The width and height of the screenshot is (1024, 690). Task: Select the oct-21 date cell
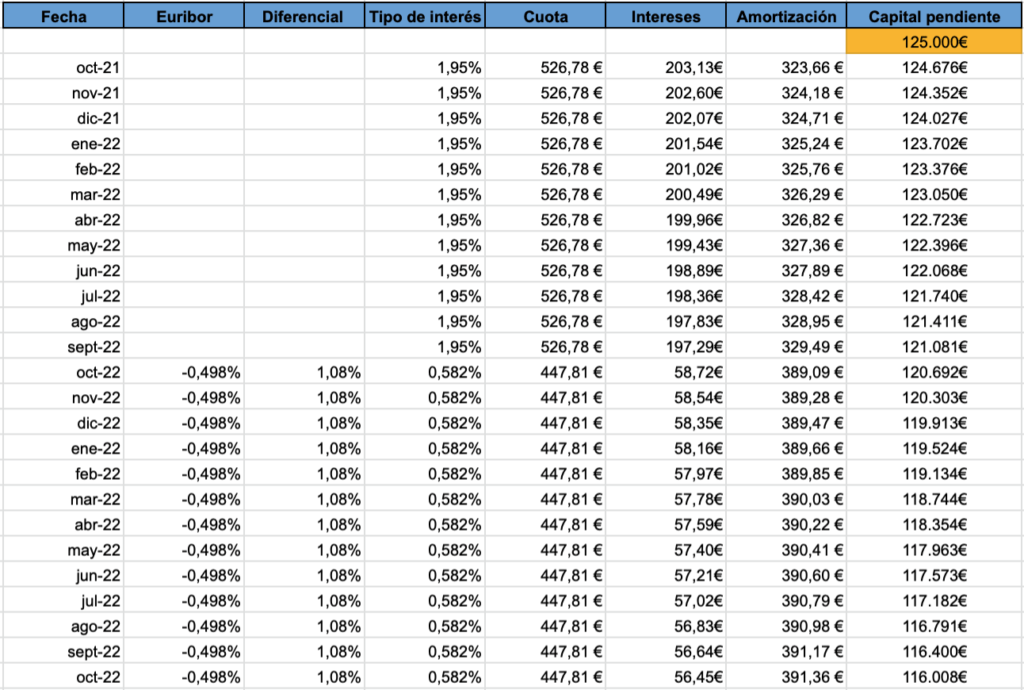(98, 67)
